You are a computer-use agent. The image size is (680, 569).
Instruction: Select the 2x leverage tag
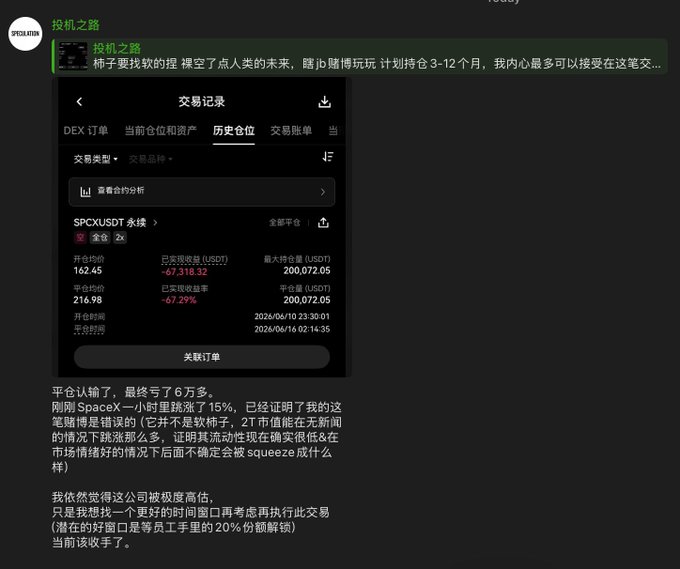click(120, 237)
